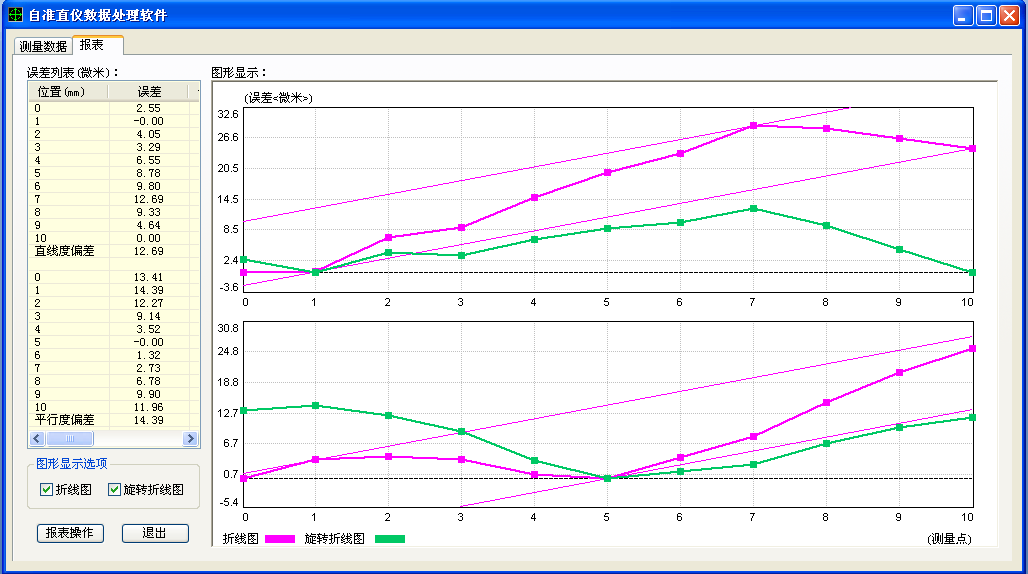The image size is (1028, 574).
Task: Minimize the software window
Action: click(x=963, y=16)
